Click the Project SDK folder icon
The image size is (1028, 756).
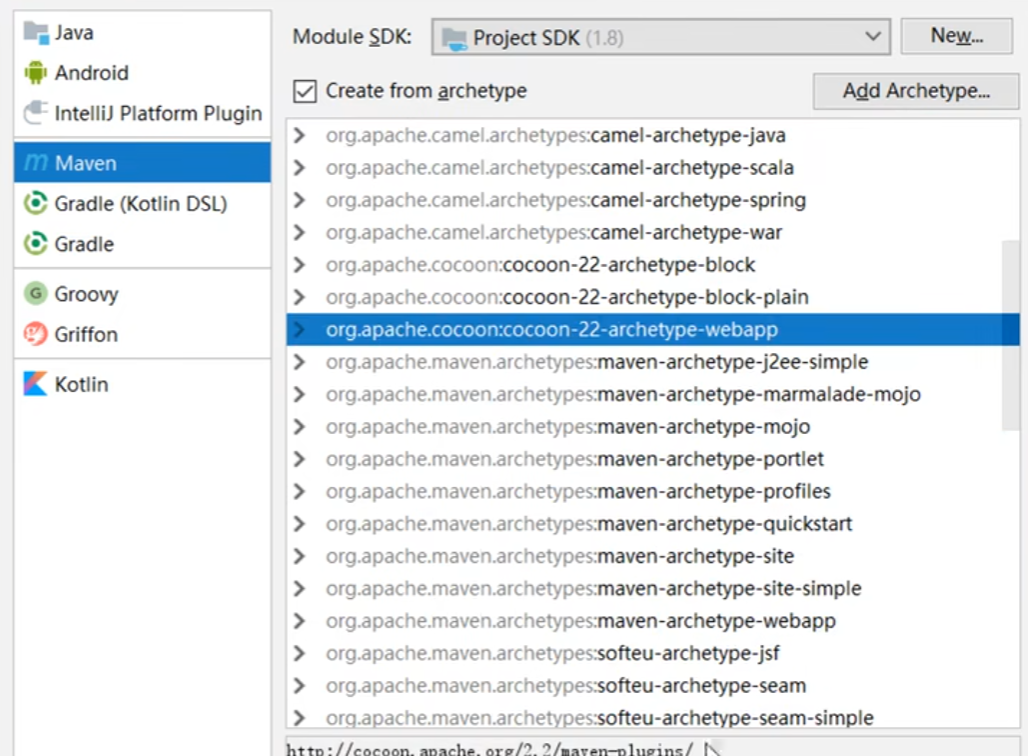tap(454, 38)
